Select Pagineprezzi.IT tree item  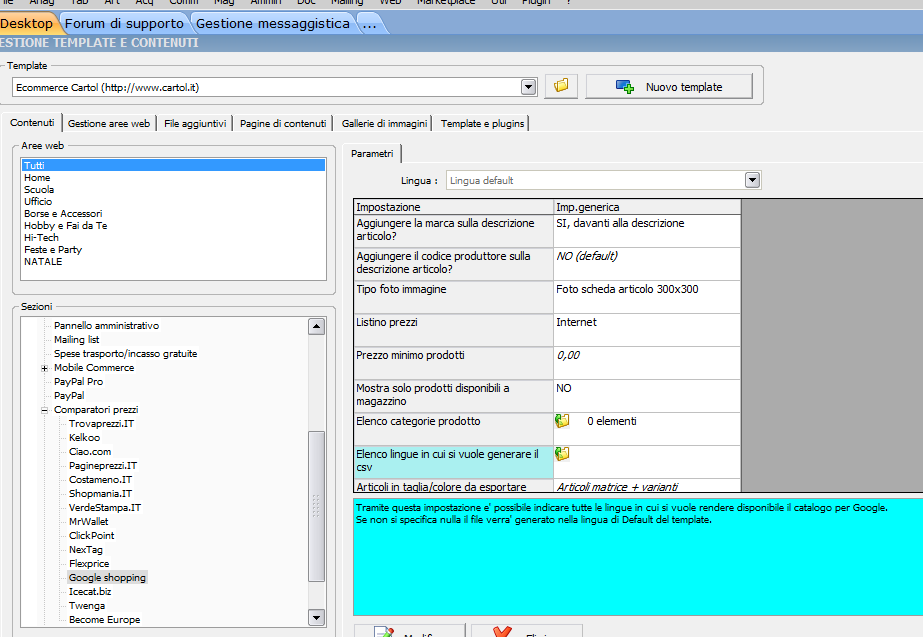[102, 466]
